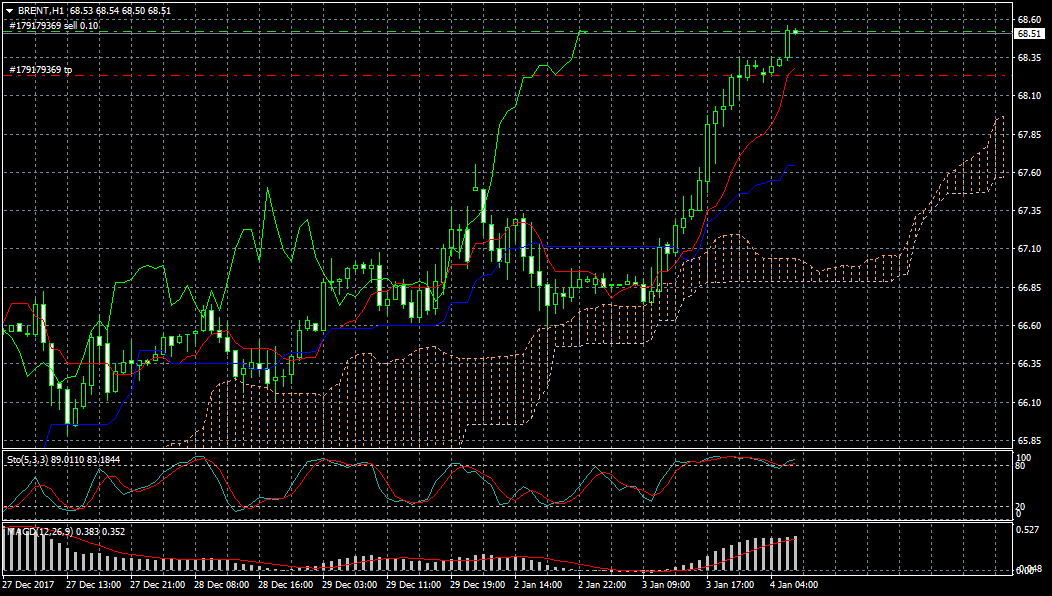Select the '#179179369 sell 0.10' order label
The height and width of the screenshot is (596, 1052).
tap(54, 26)
